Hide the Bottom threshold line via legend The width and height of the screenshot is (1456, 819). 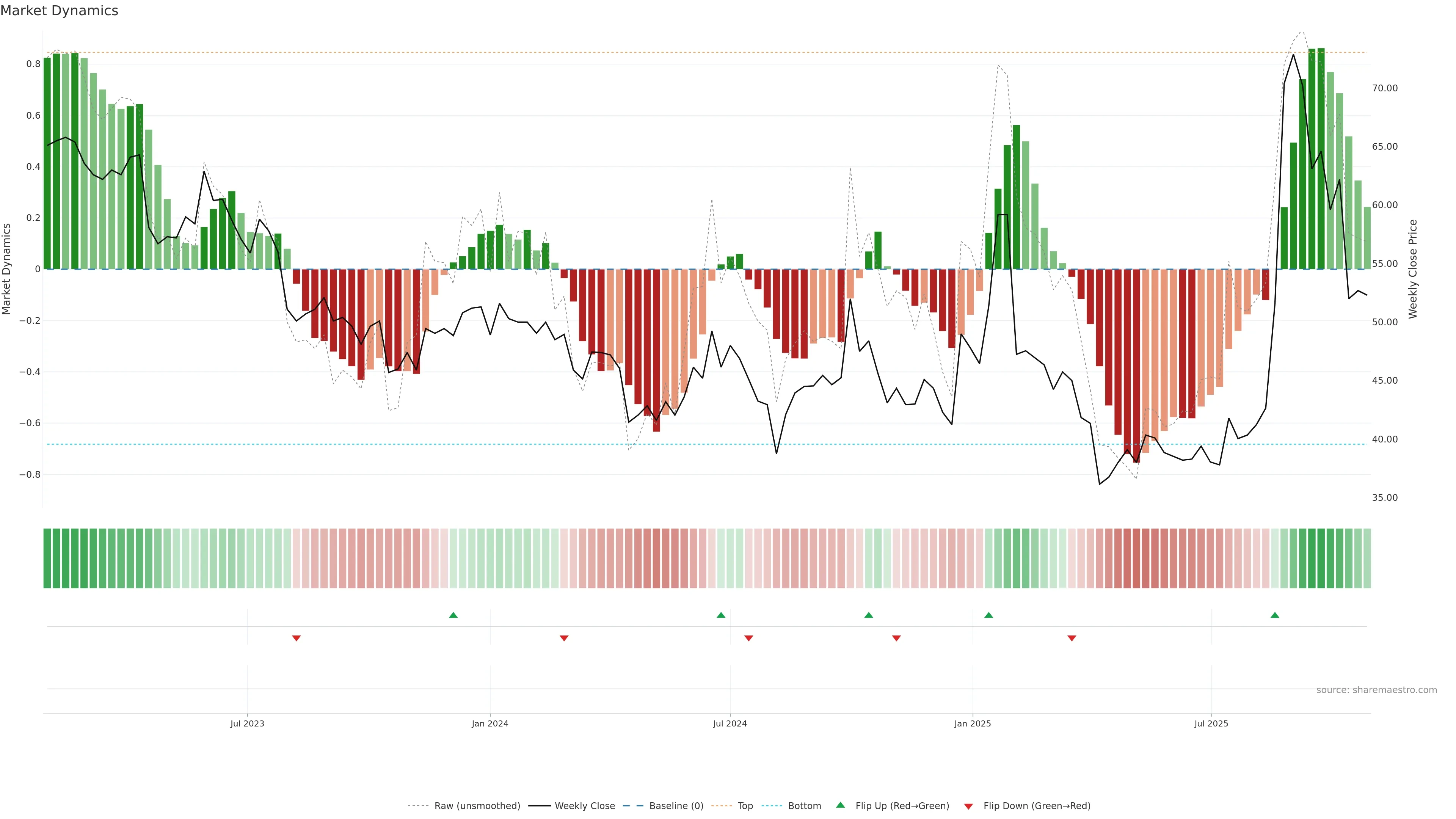804,806
